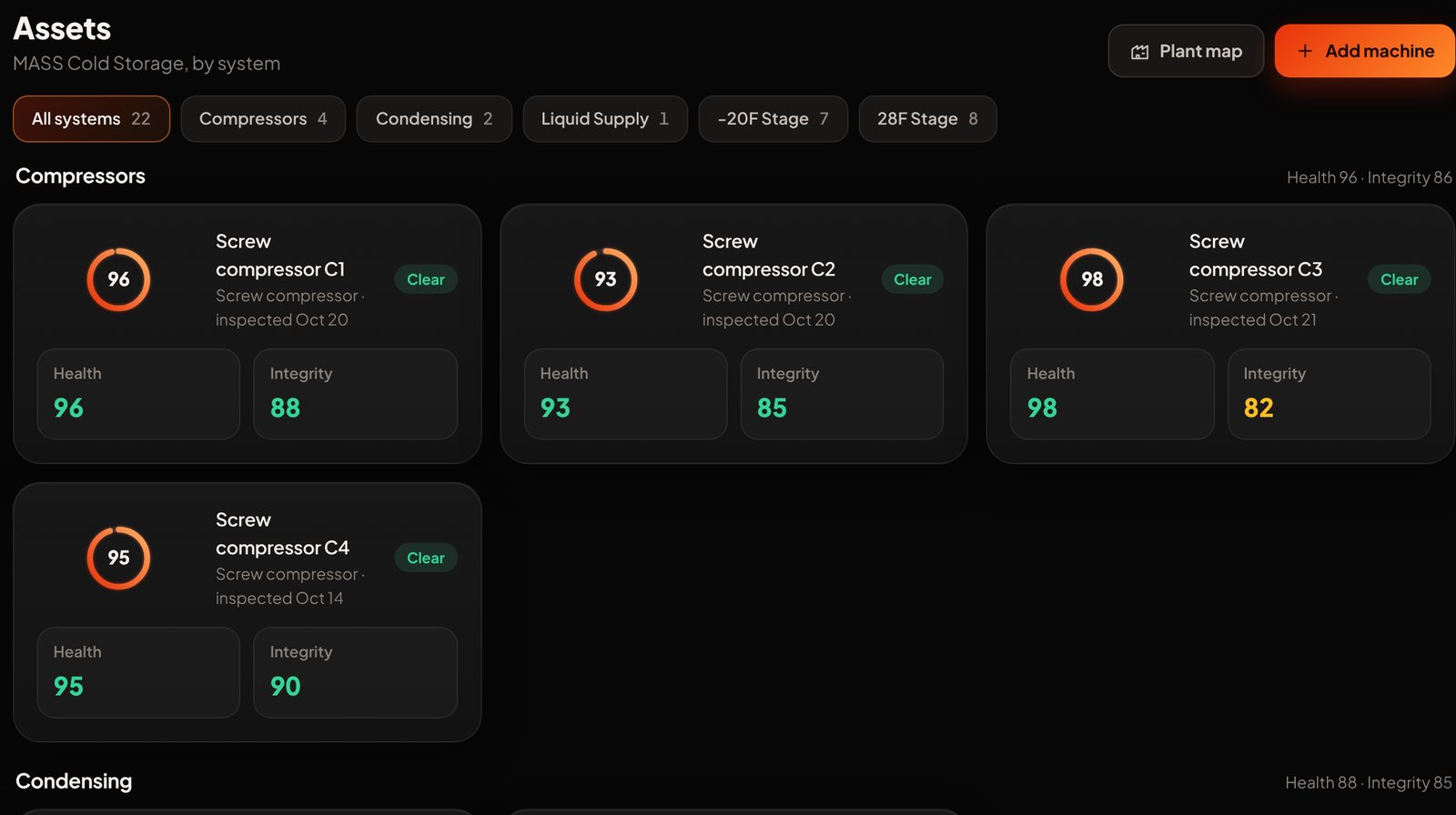Select the Health 98 tile for C3
The width and height of the screenshot is (1456, 815).
point(1112,394)
